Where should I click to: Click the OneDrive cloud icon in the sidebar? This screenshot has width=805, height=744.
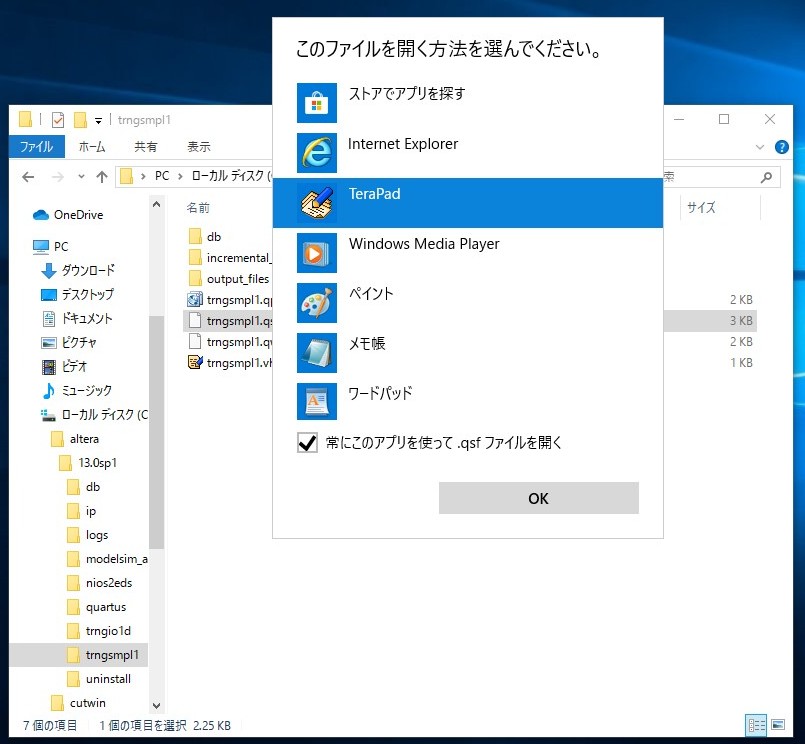[41, 215]
